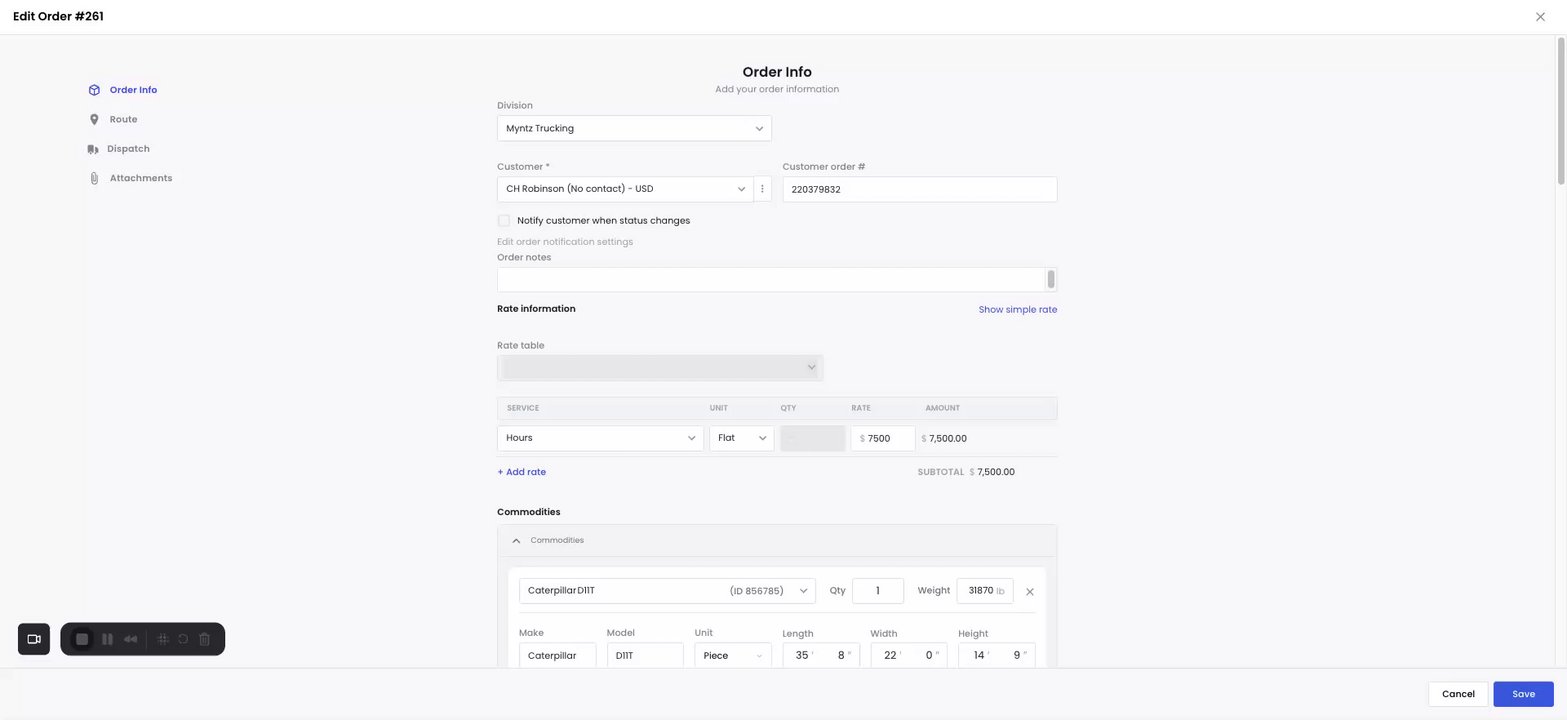Enable notify customer when status changes
1567x720 pixels.
tap(504, 221)
